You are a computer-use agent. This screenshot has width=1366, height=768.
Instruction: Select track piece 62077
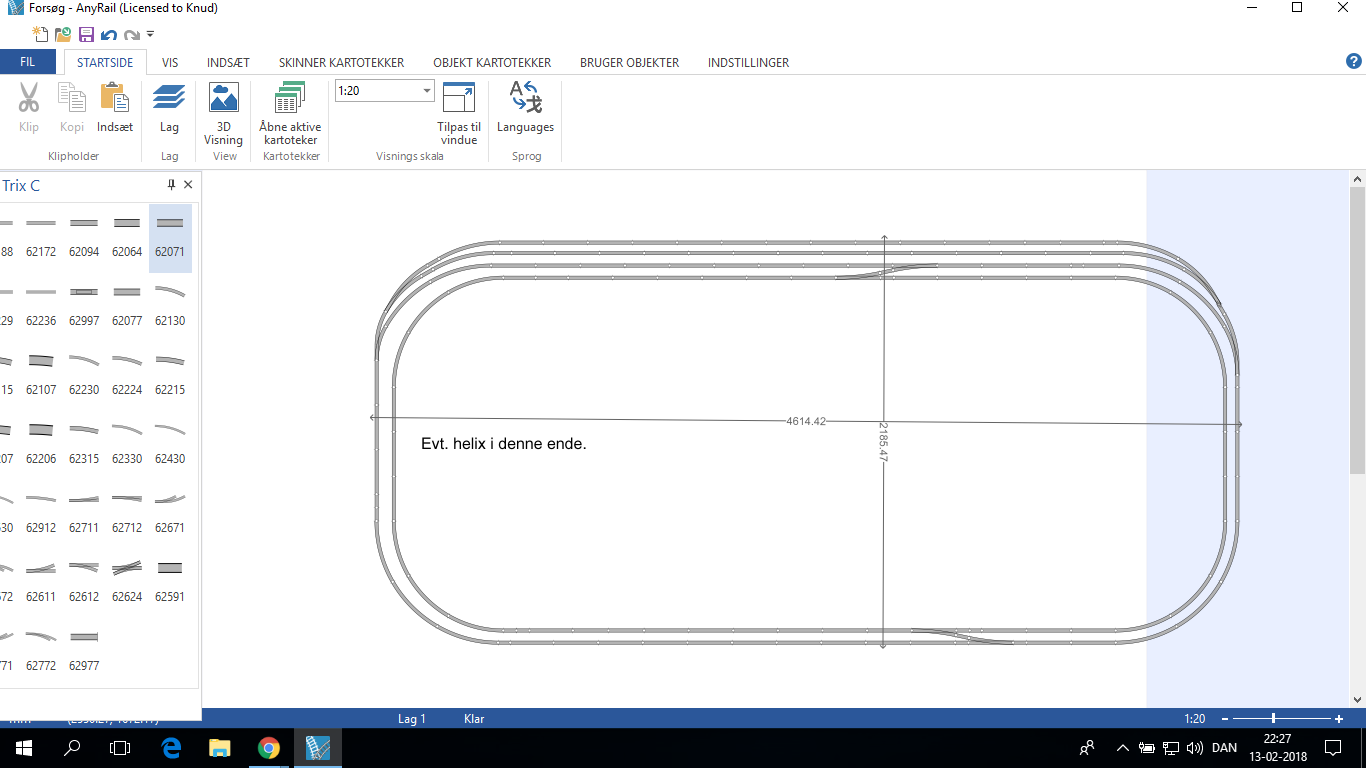pyautogui.click(x=127, y=307)
